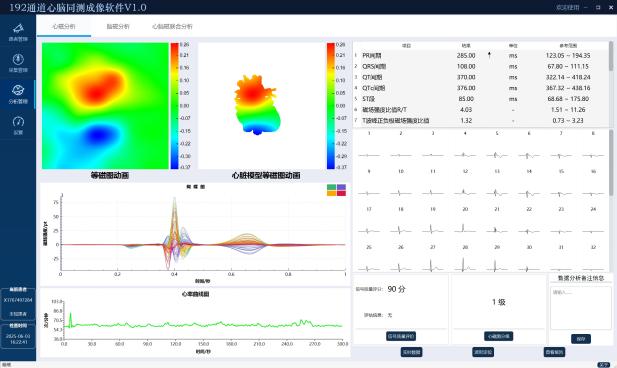Click save button under the remarks box
The height and width of the screenshot is (368, 617).
[581, 338]
